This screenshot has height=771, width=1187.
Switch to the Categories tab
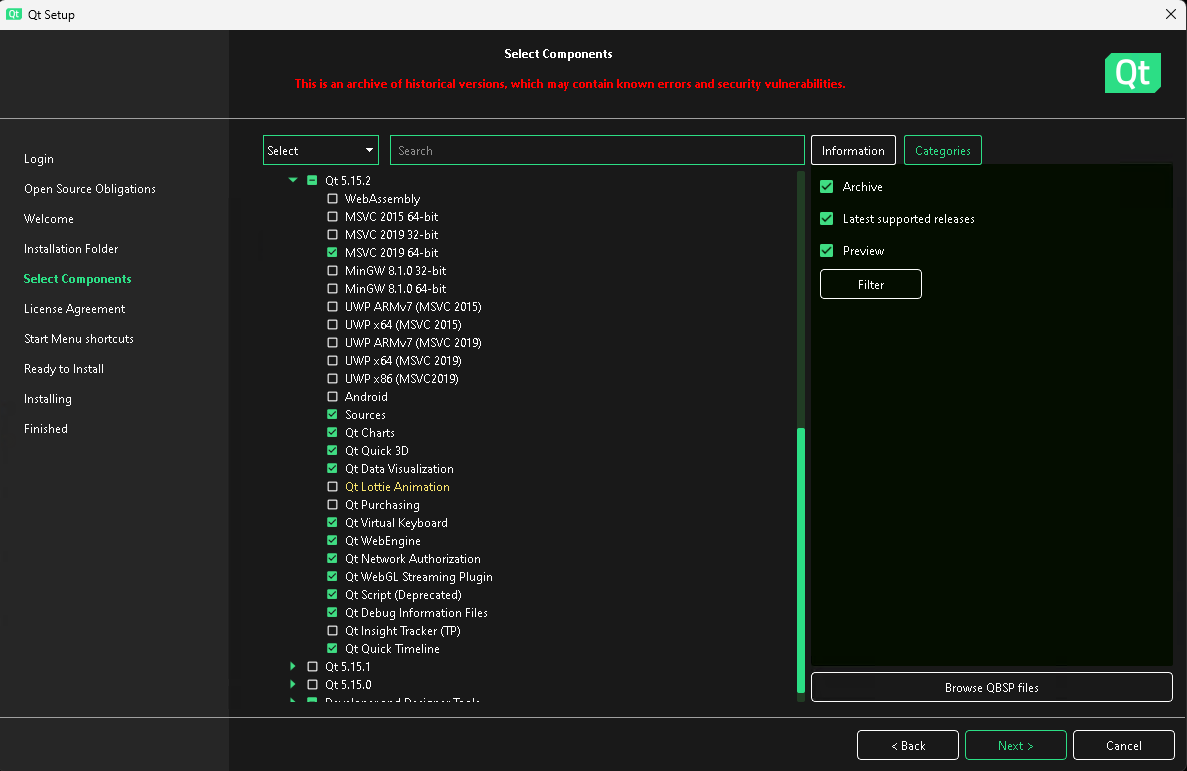pos(942,150)
